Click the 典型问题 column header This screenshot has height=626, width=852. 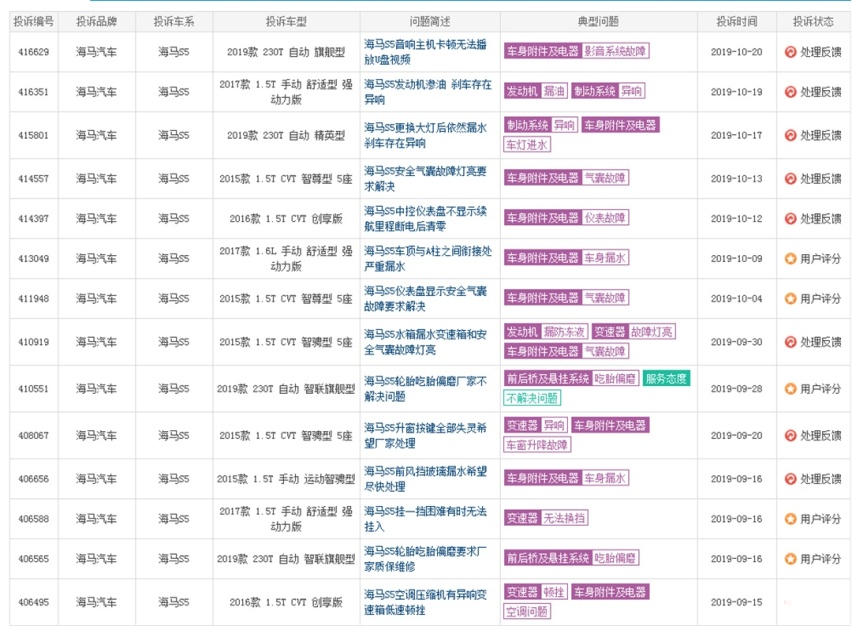pos(598,22)
